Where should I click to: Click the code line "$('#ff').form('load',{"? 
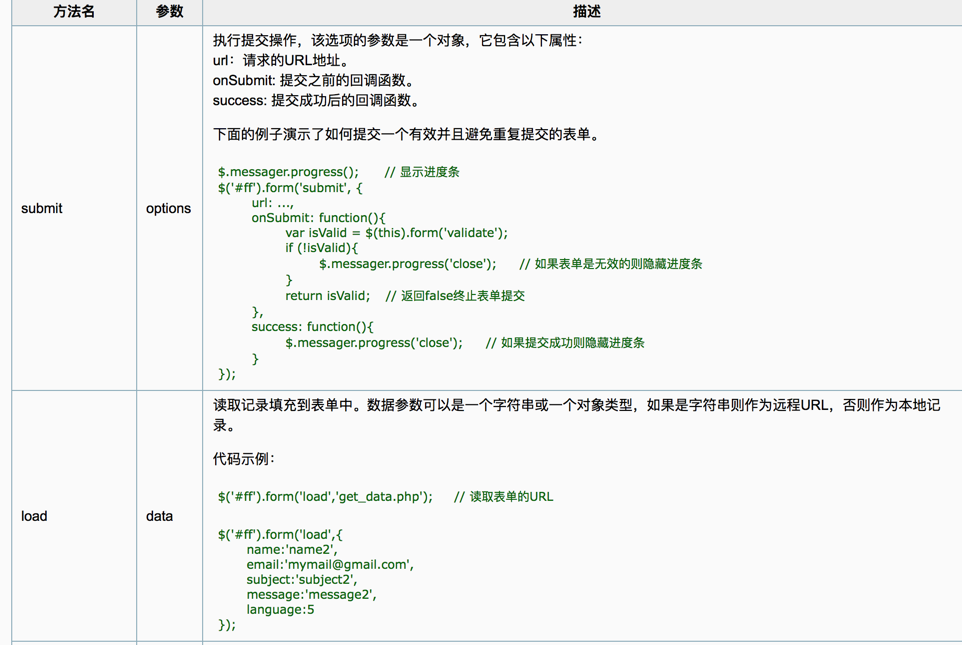click(x=280, y=535)
